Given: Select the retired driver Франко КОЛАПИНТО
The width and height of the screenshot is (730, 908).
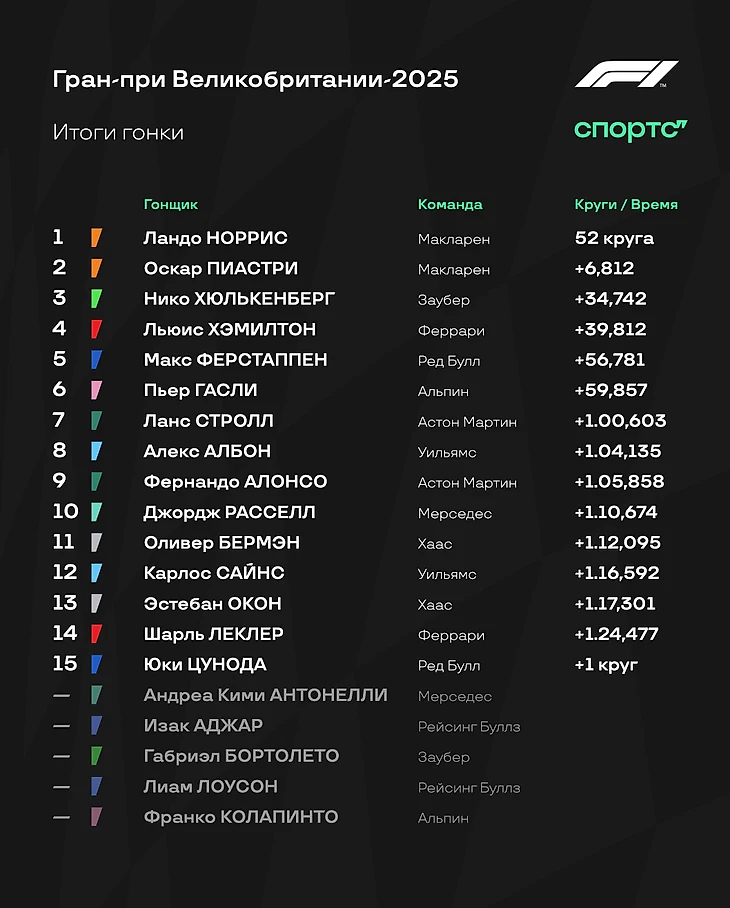Looking at the screenshot, I should click(x=241, y=817).
